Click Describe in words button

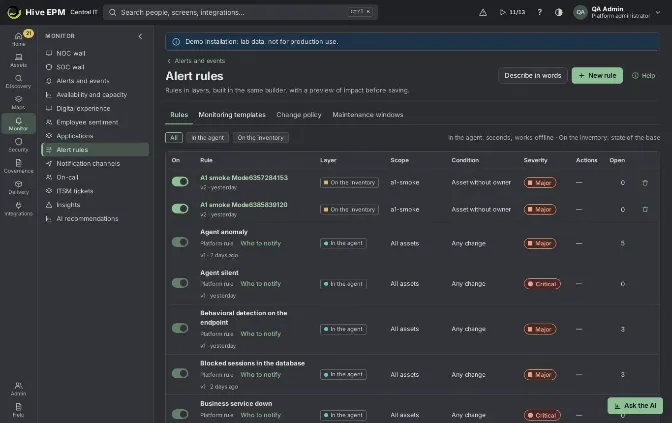tap(533, 75)
